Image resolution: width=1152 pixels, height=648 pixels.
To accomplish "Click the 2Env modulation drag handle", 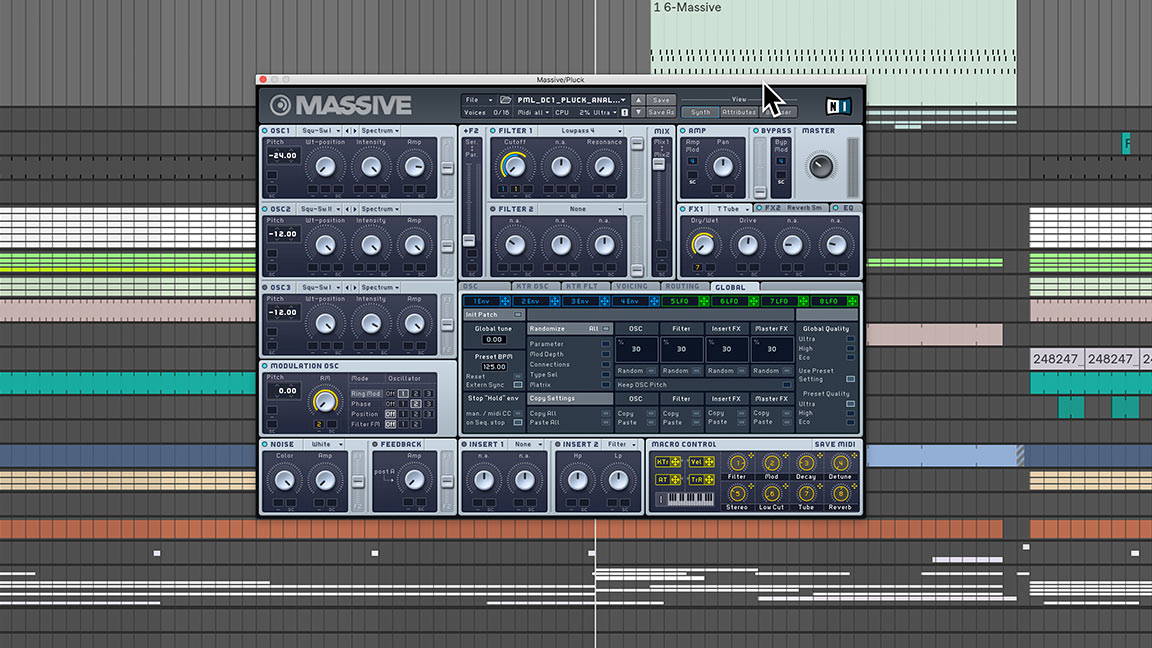I will click(x=555, y=301).
